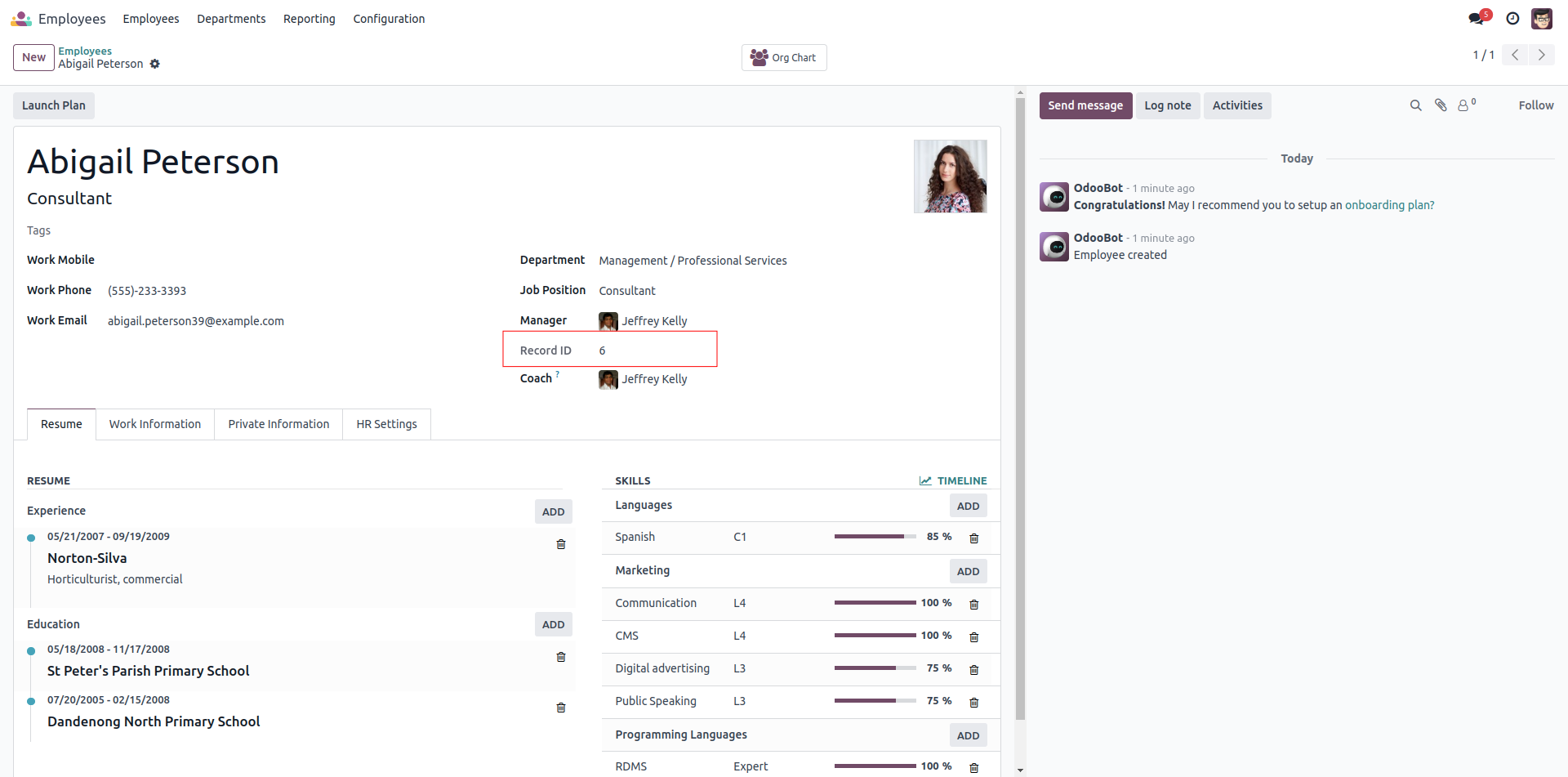This screenshot has width=1568, height=777.
Task: Open the user avatar menu
Action: coord(1542,18)
